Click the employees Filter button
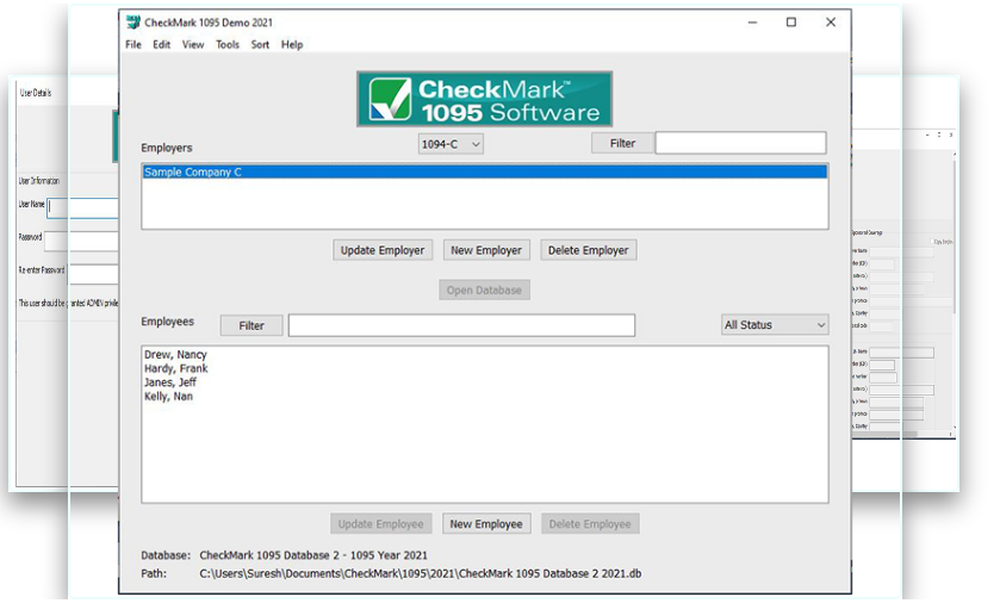 (x=251, y=326)
